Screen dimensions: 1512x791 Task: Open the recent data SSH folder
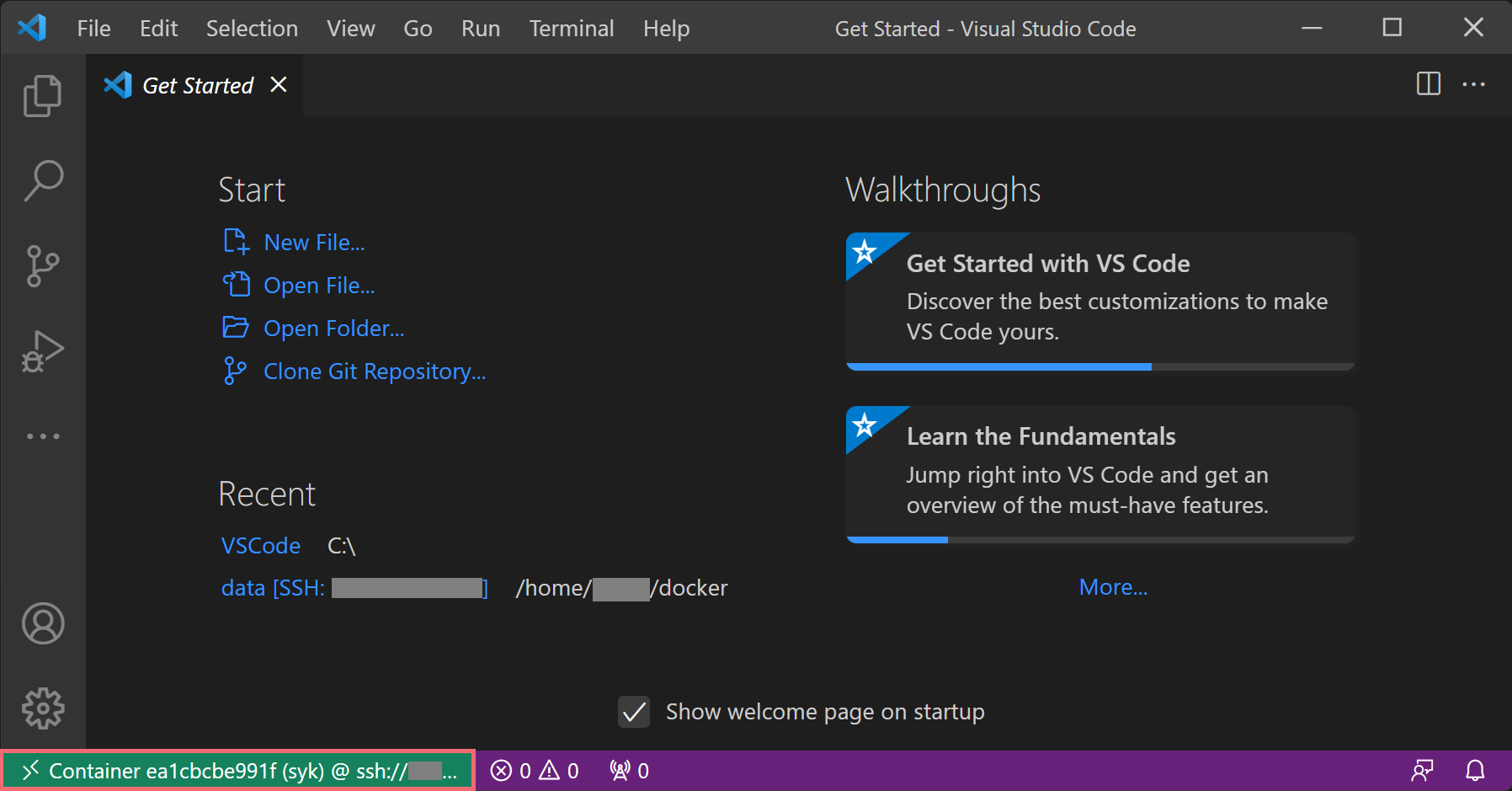tap(354, 588)
